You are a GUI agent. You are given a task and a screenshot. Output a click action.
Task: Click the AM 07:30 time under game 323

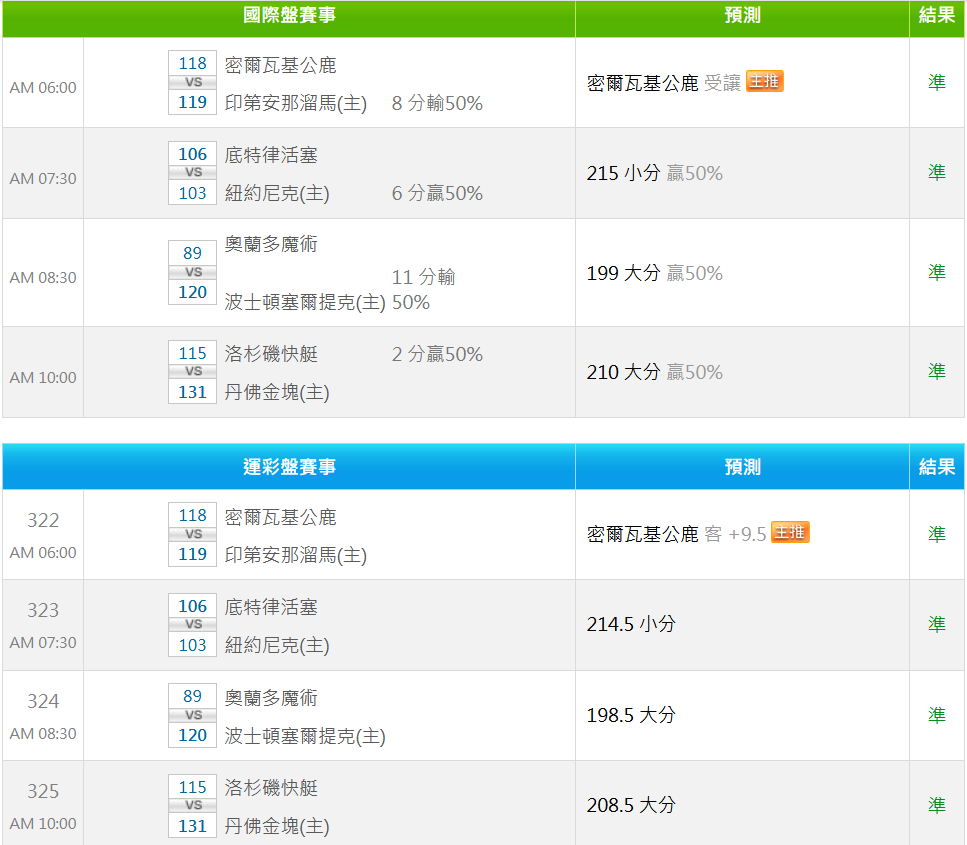coord(43,643)
